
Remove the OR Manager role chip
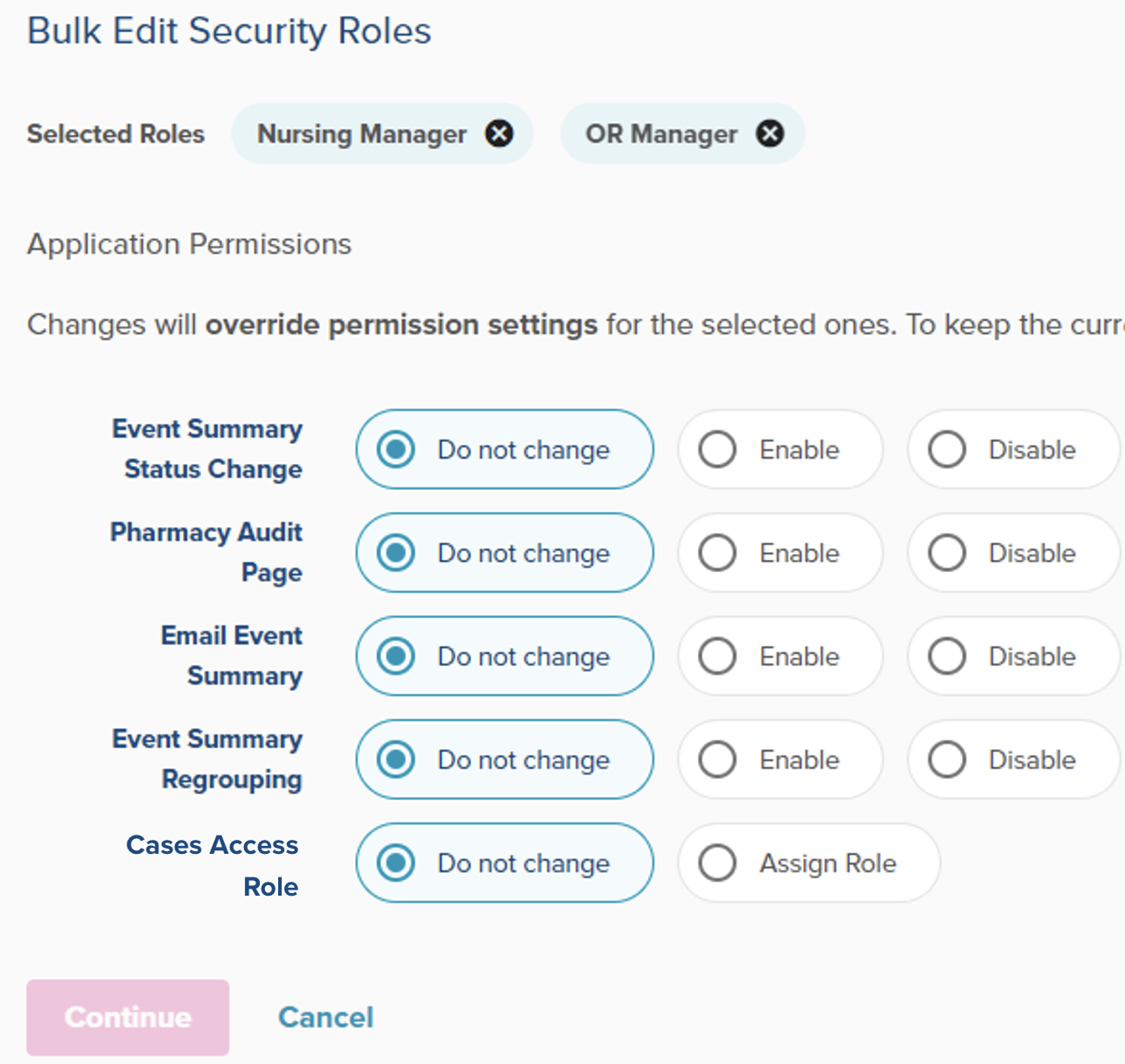tap(769, 133)
